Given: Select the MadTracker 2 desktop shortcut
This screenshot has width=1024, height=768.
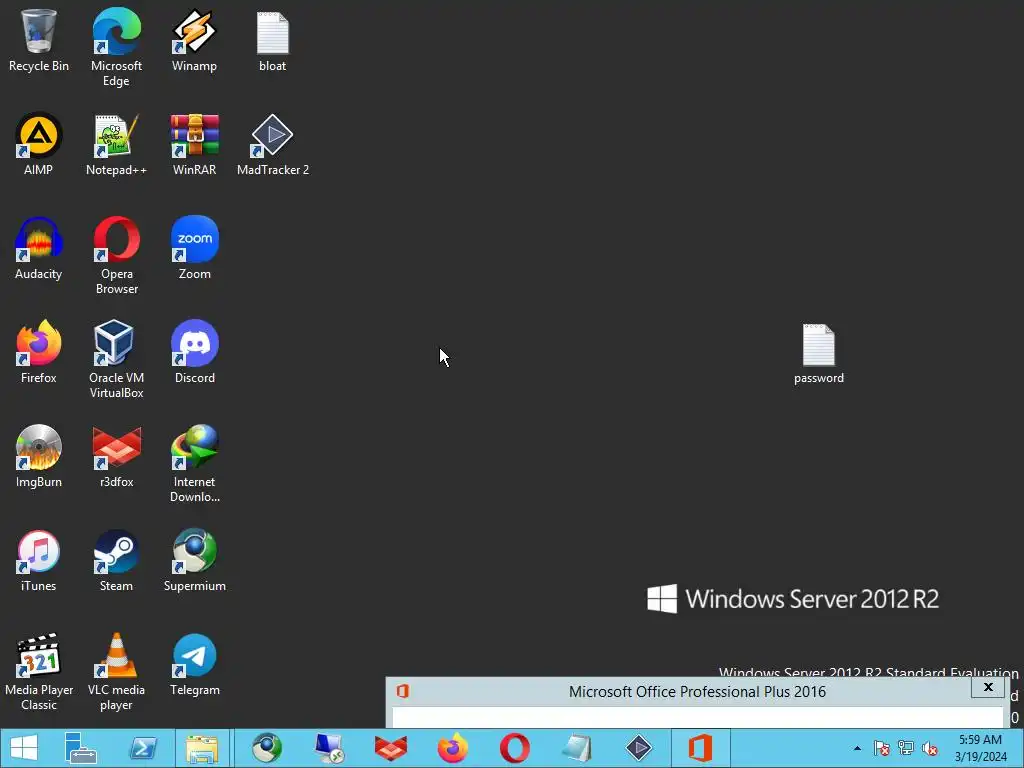Looking at the screenshot, I should [272, 144].
